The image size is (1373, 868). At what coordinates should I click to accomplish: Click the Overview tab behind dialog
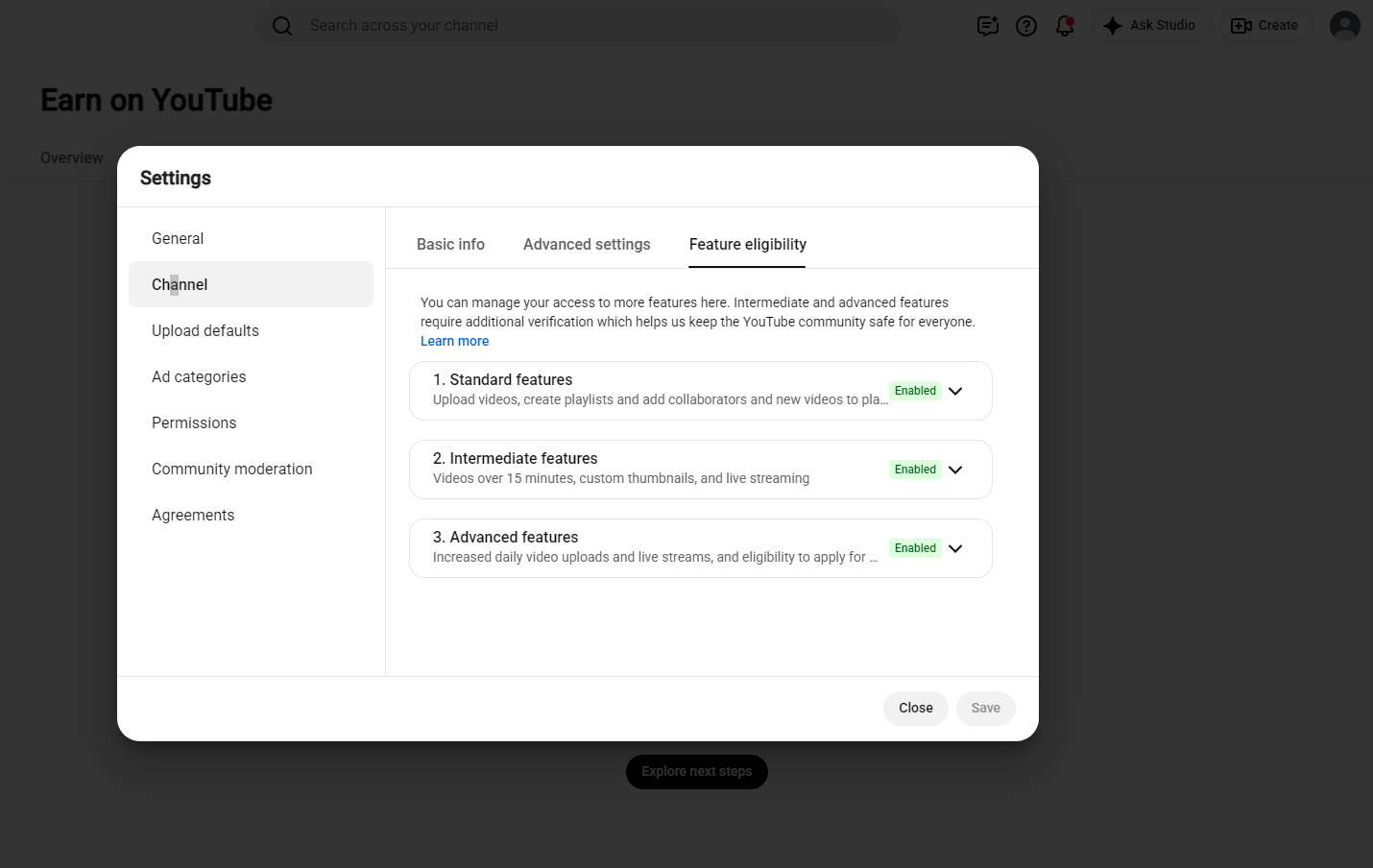point(72,157)
